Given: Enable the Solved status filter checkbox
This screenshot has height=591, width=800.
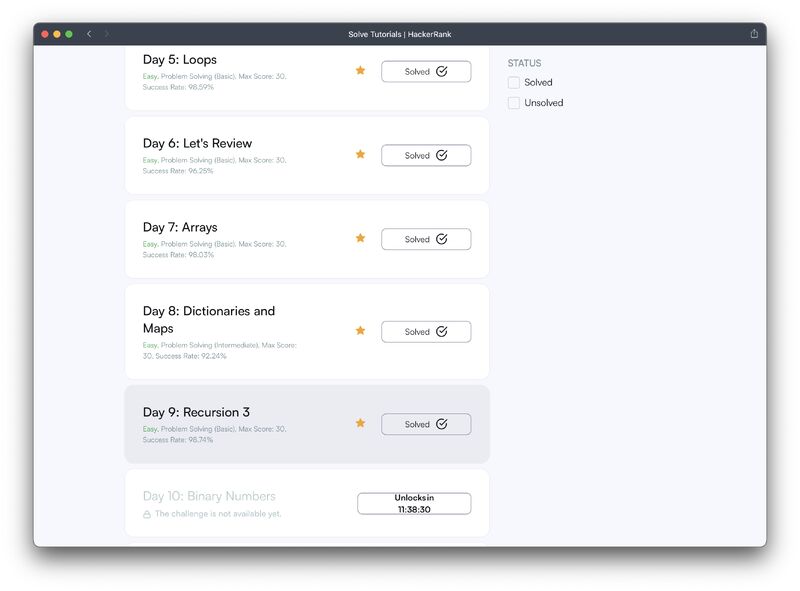Looking at the screenshot, I should click(x=514, y=83).
